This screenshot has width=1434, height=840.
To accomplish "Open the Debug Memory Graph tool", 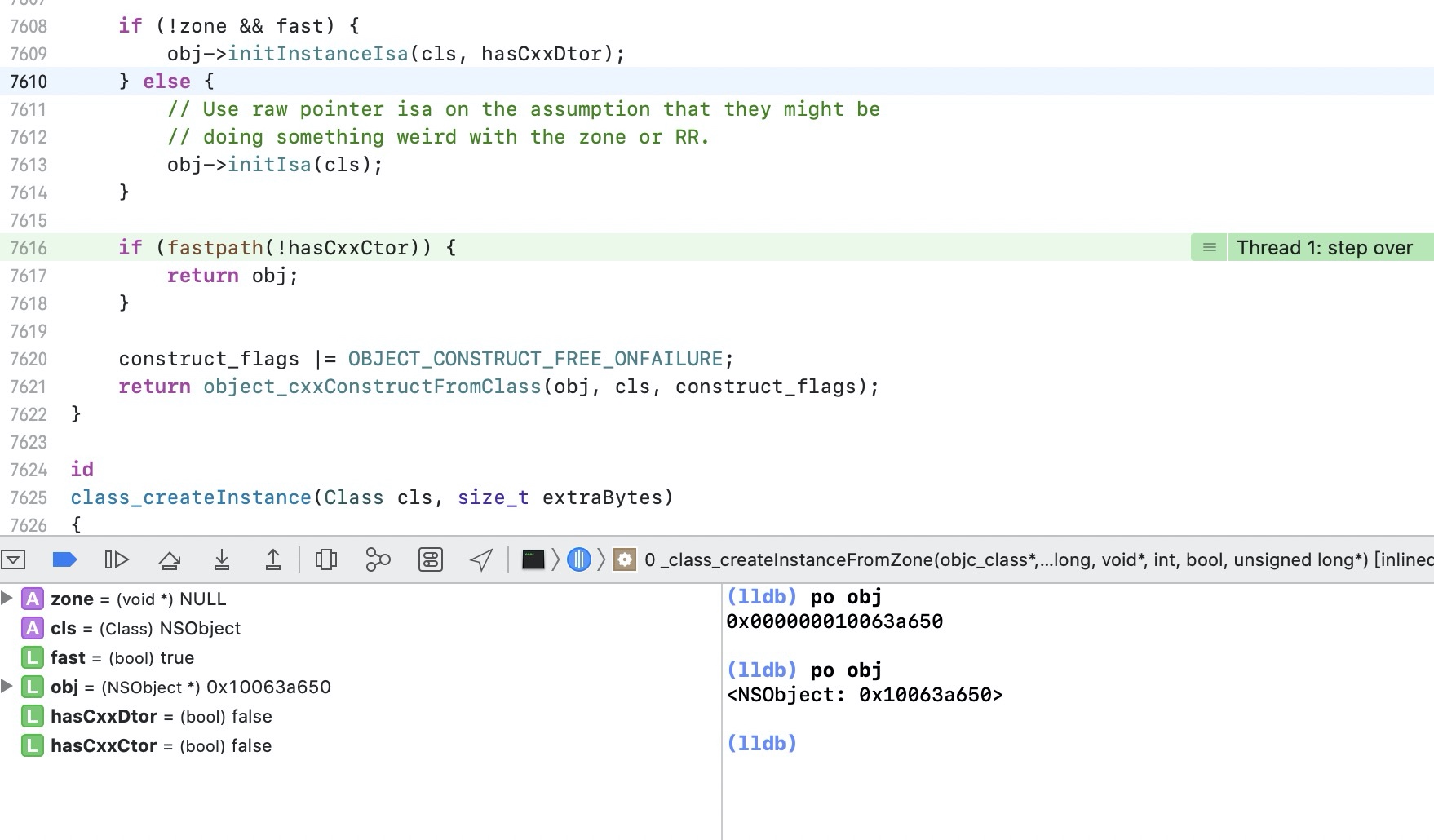I will pyautogui.click(x=378, y=559).
